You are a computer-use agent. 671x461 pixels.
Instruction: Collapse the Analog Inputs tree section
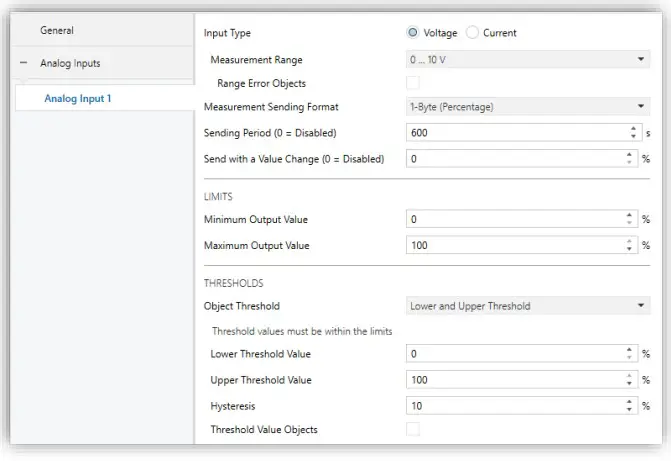click(23, 63)
